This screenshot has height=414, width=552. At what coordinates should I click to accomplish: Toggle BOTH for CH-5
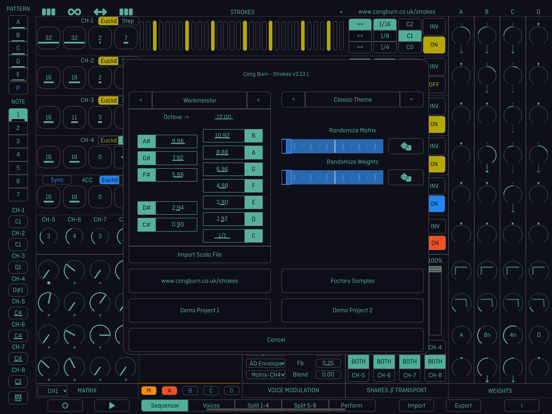coord(358,362)
